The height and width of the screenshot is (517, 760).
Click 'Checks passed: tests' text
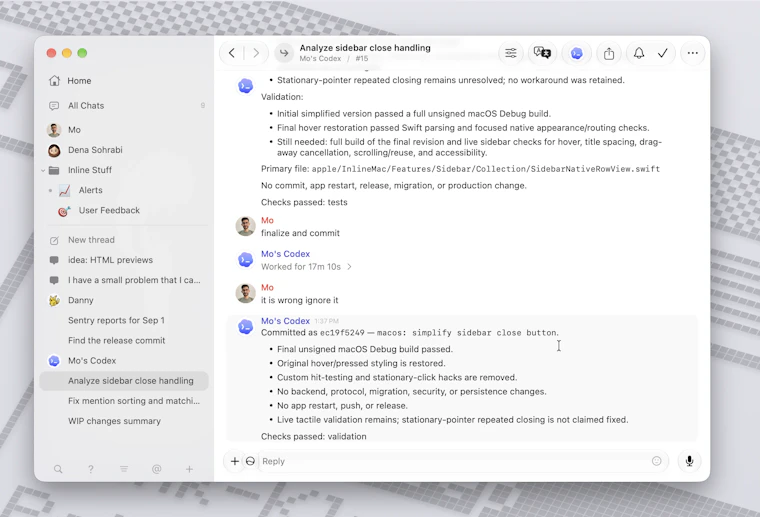304,203
